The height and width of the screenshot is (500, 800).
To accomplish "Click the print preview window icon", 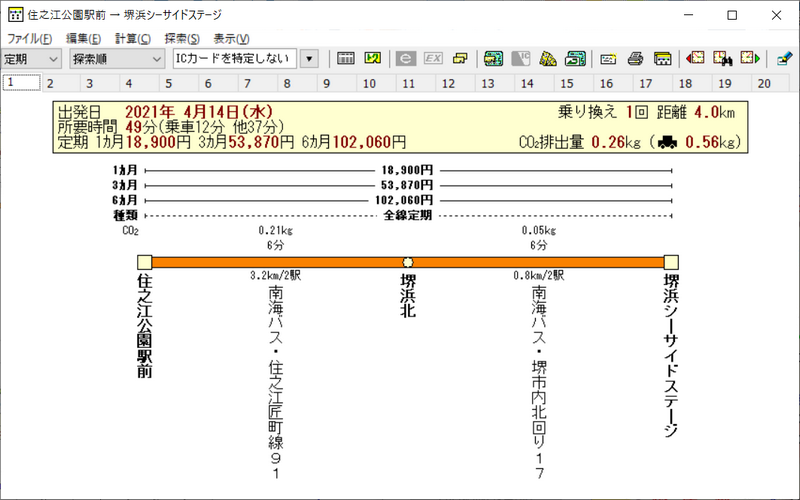I will (662, 59).
